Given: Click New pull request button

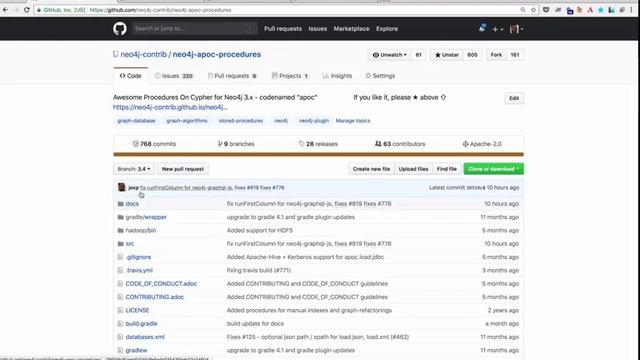Looking at the screenshot, I should [183, 169].
